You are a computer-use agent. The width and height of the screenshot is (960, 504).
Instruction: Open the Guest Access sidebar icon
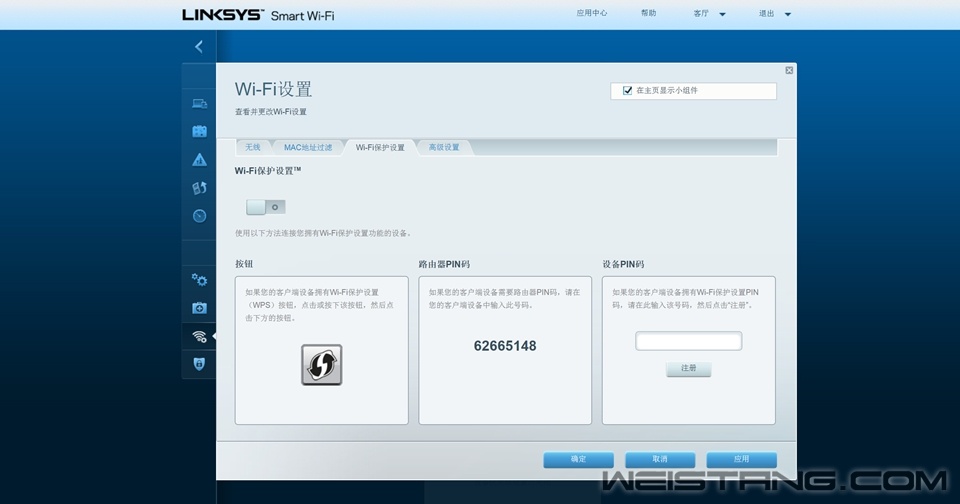[199, 131]
